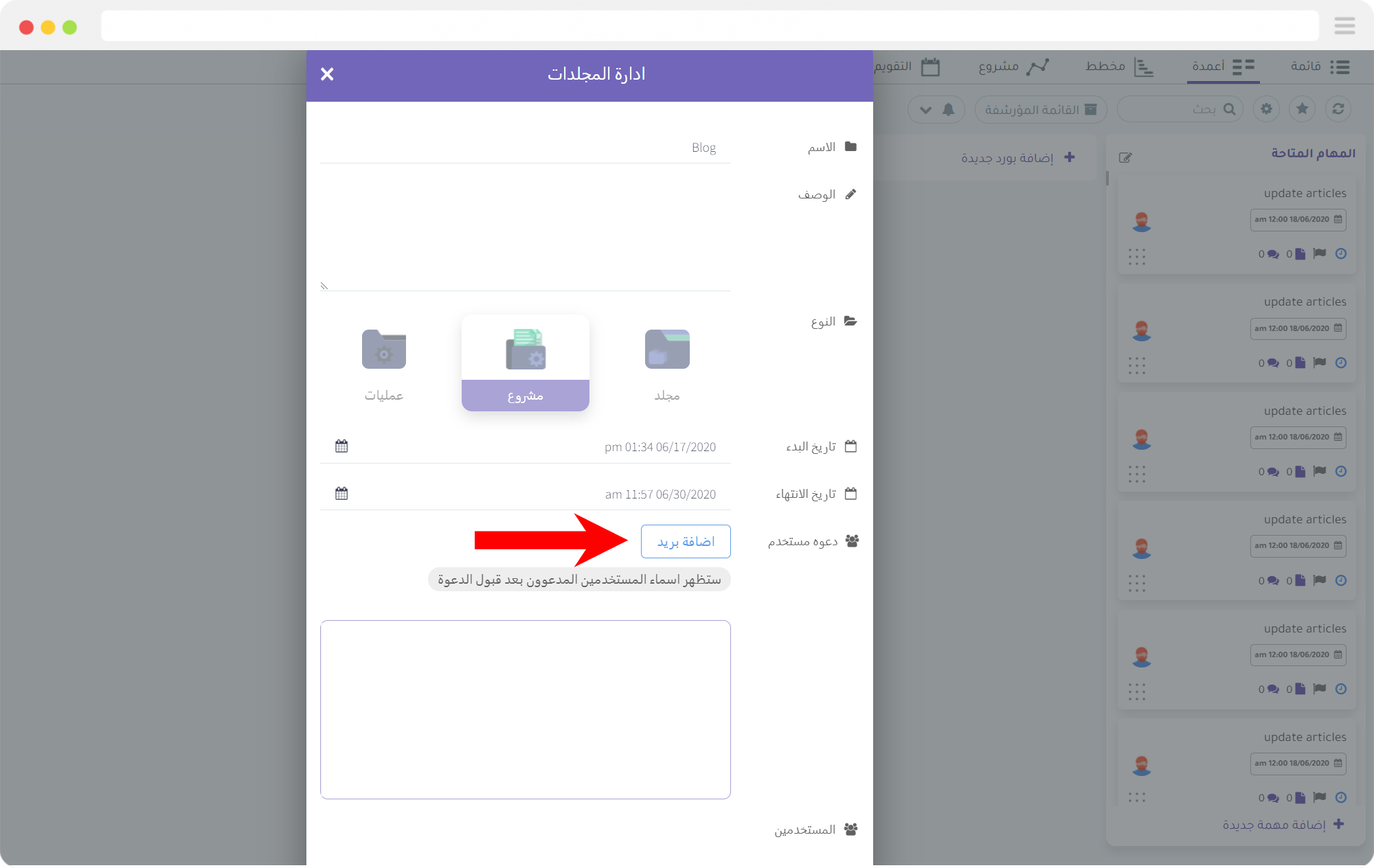Click the refresh icon in the toolbar
This screenshot has height=868, width=1374.
click(x=1338, y=109)
